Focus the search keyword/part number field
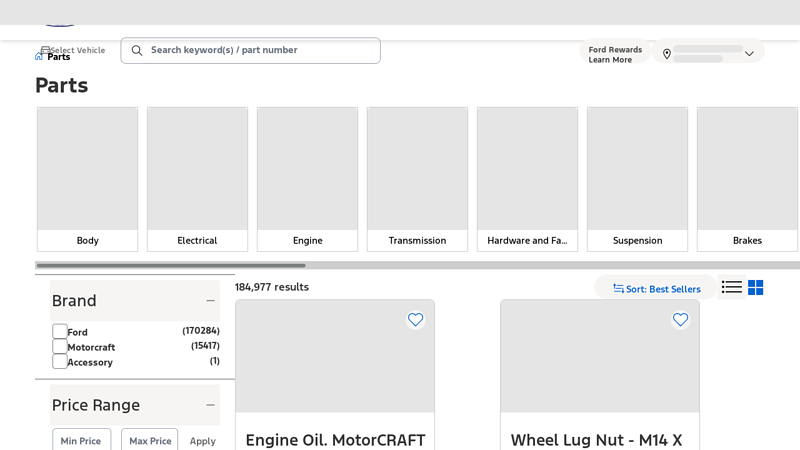The height and width of the screenshot is (450, 800). coord(251,51)
